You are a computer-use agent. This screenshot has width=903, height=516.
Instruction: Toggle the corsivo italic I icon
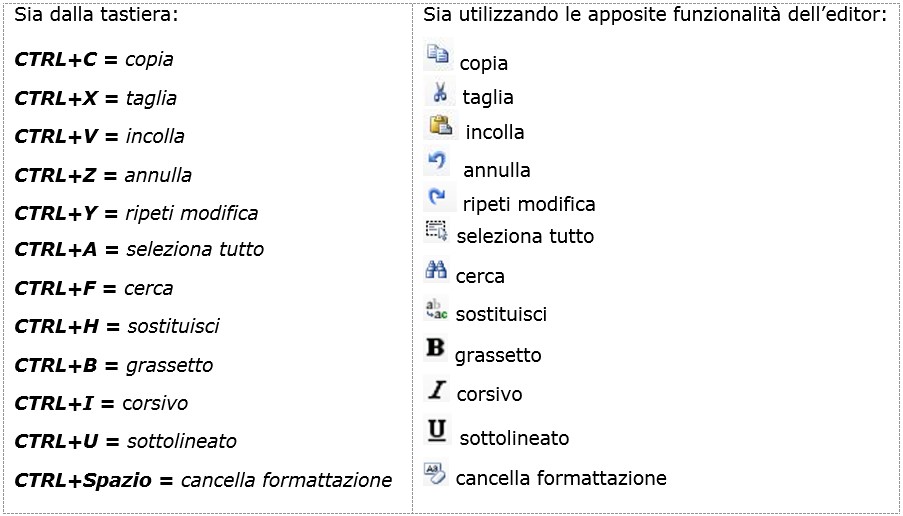tap(437, 390)
